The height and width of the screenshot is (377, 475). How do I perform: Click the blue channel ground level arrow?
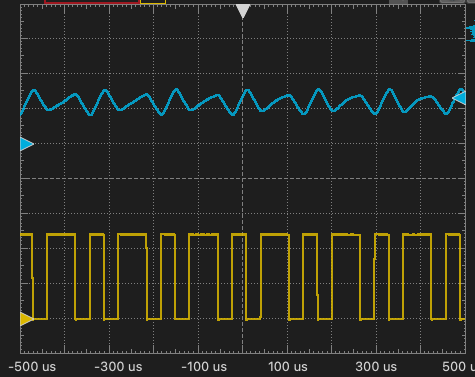[27, 144]
